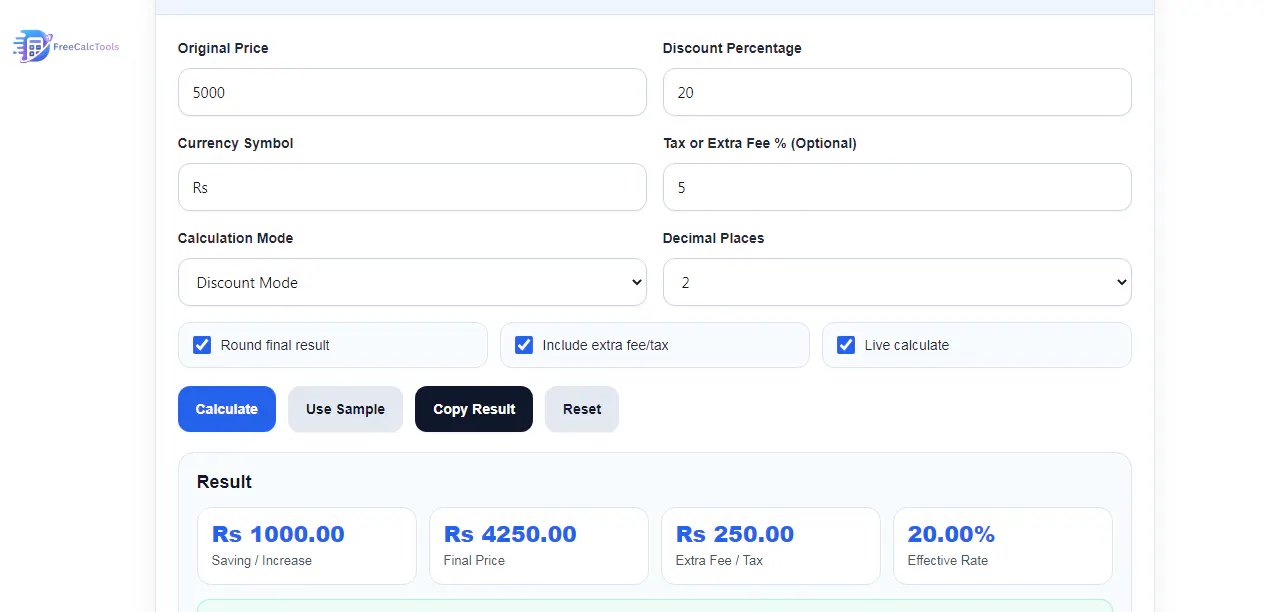Select the Currency Symbol text box
Image resolution: width=1264 pixels, height=612 pixels.
tap(412, 187)
